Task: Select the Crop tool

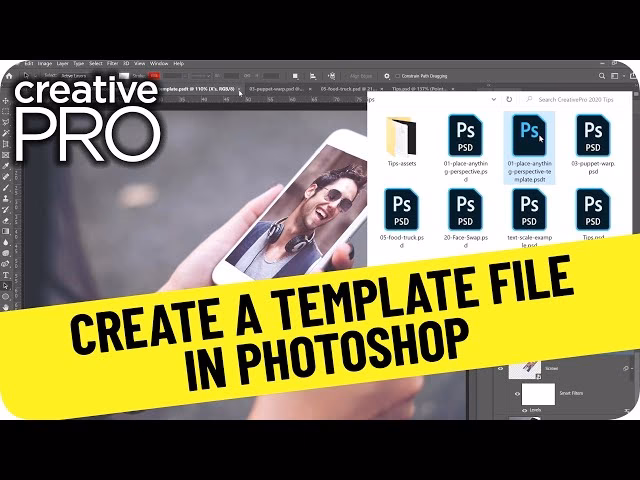Action: tap(6, 144)
